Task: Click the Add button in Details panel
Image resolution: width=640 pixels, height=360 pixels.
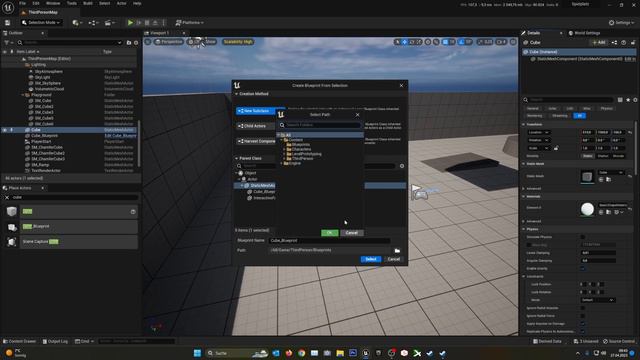Action: click(x=599, y=42)
